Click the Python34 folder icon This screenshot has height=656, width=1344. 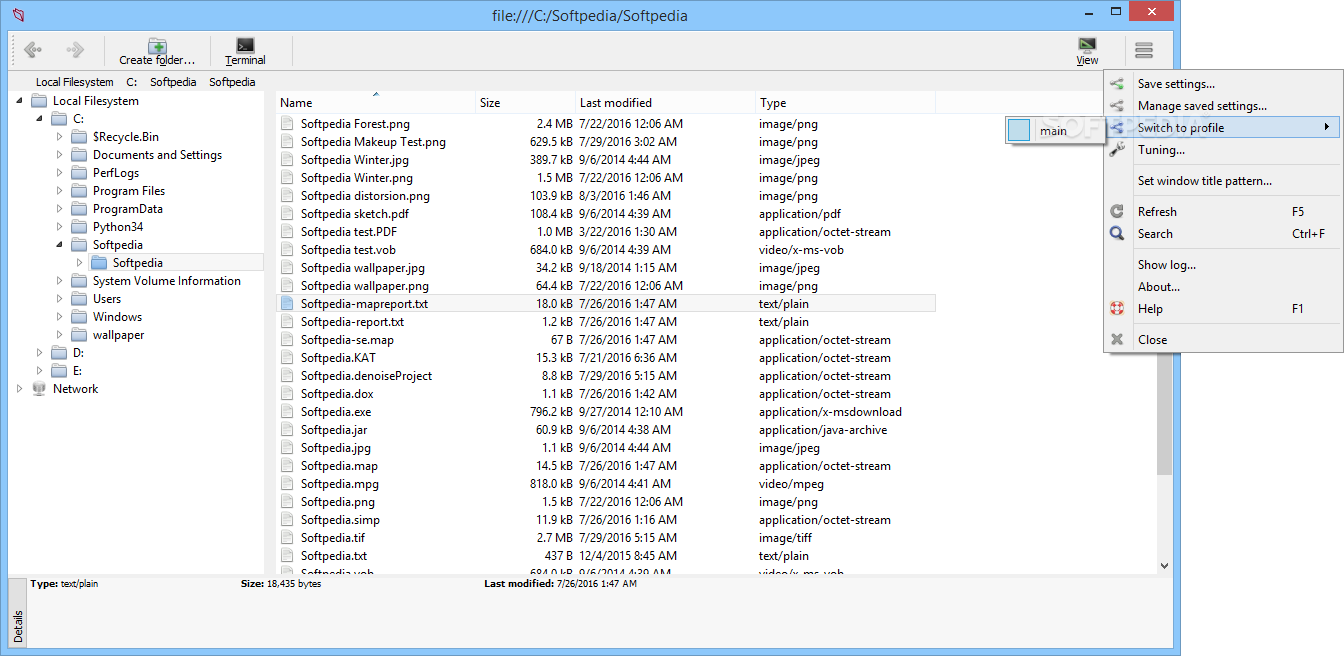(80, 227)
